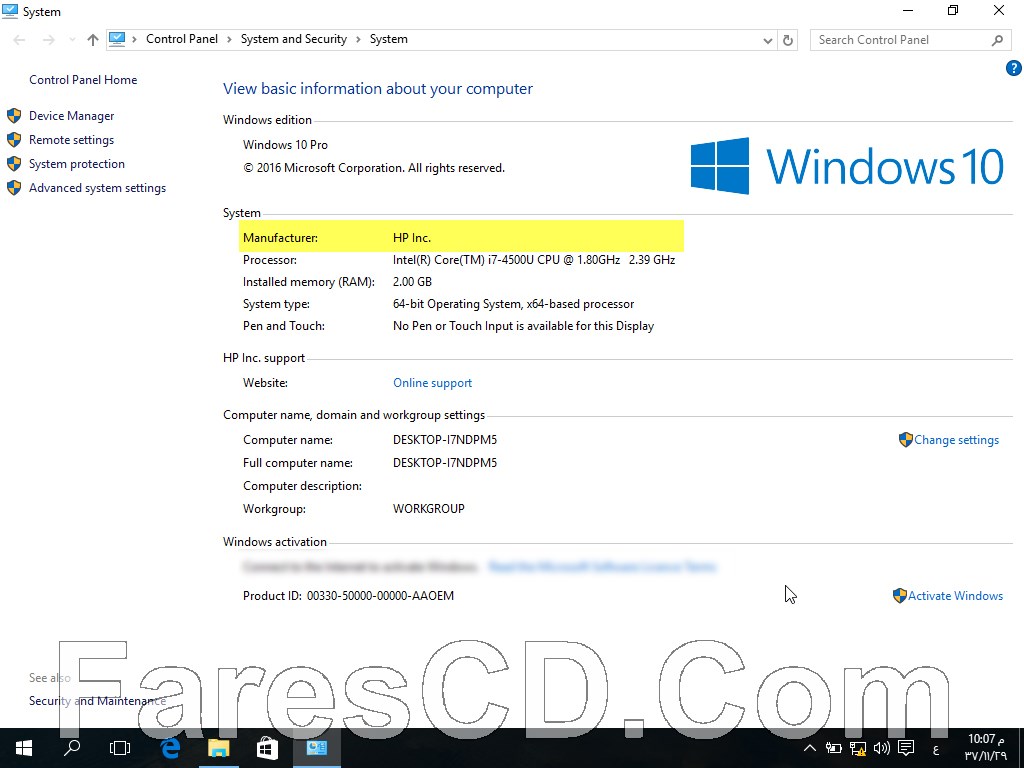
Task: Click the System window title icon
Action: click(10, 11)
